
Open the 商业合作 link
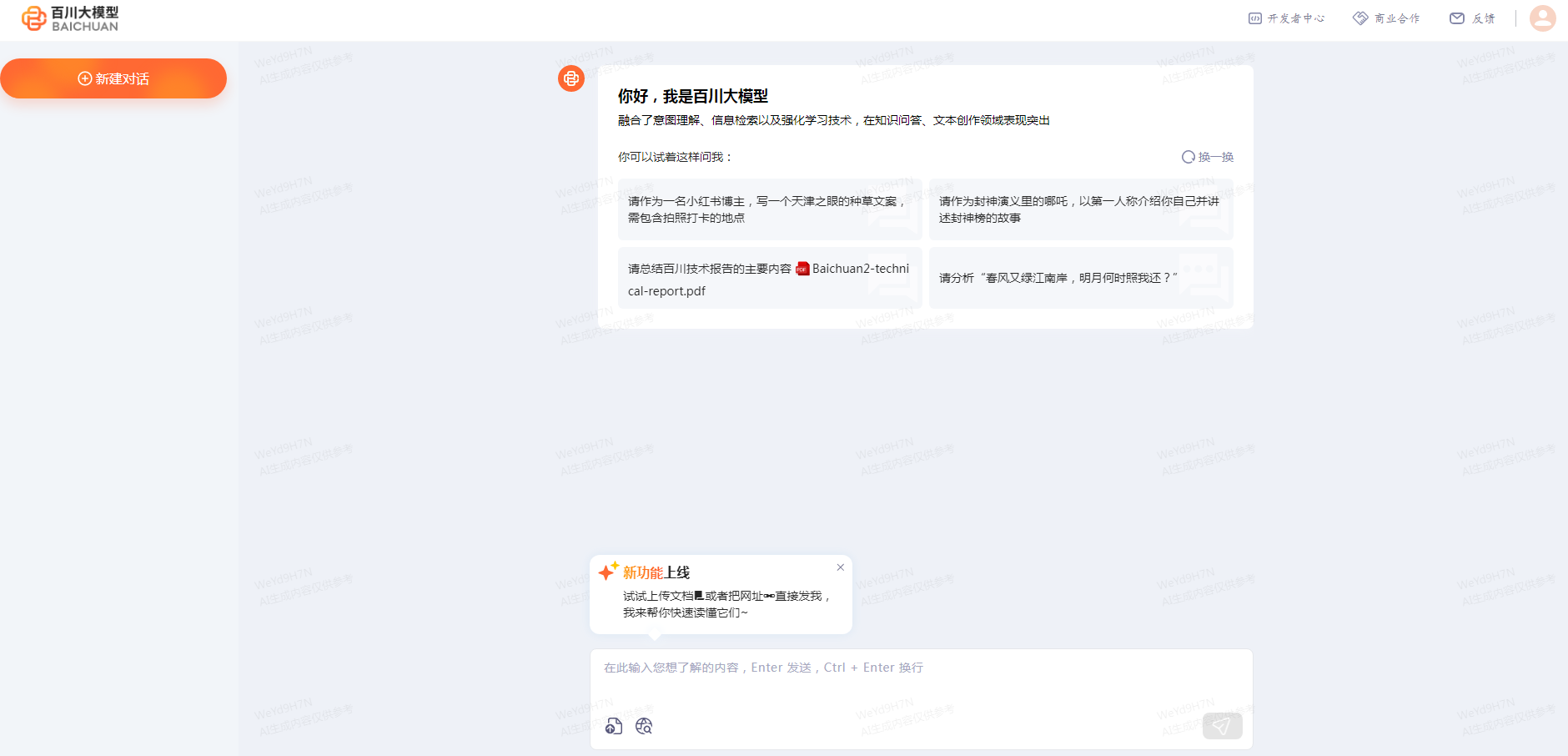pyautogui.click(x=1386, y=18)
